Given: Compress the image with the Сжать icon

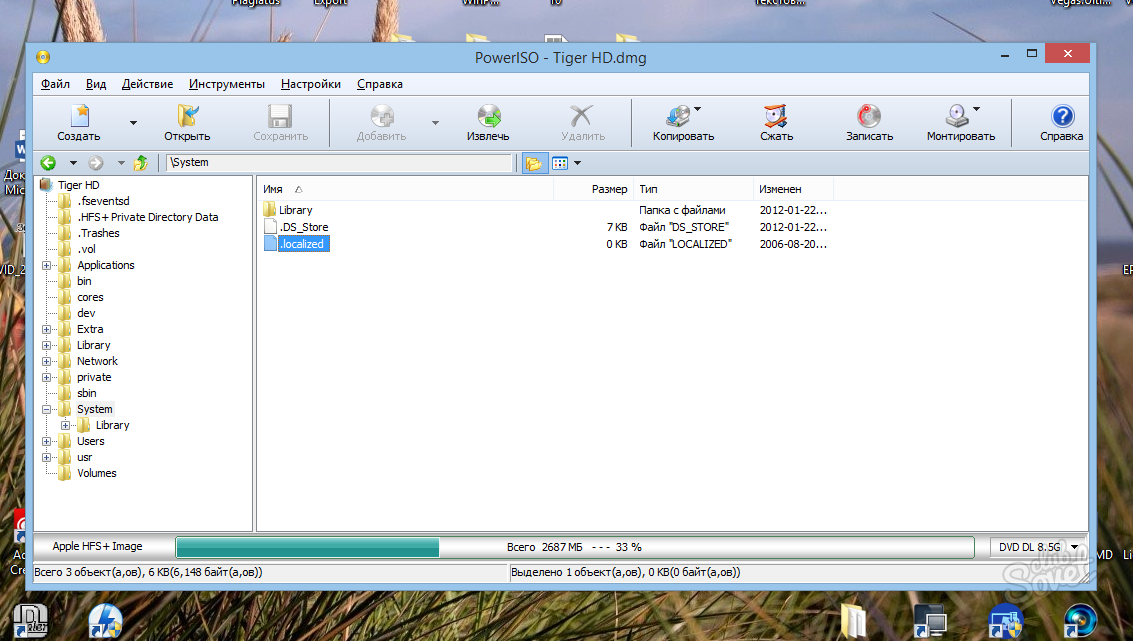Looking at the screenshot, I should point(776,116).
